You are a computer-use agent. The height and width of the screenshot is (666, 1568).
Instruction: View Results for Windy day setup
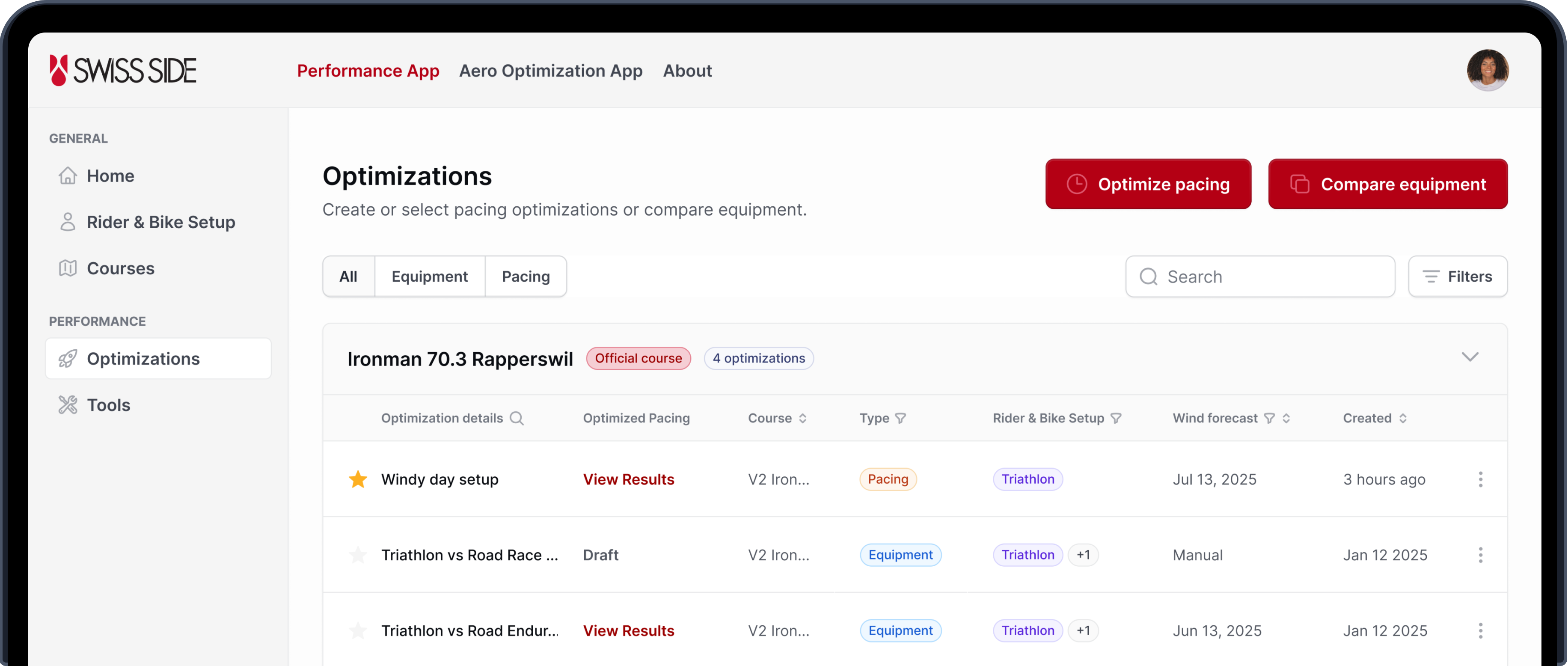pos(629,479)
